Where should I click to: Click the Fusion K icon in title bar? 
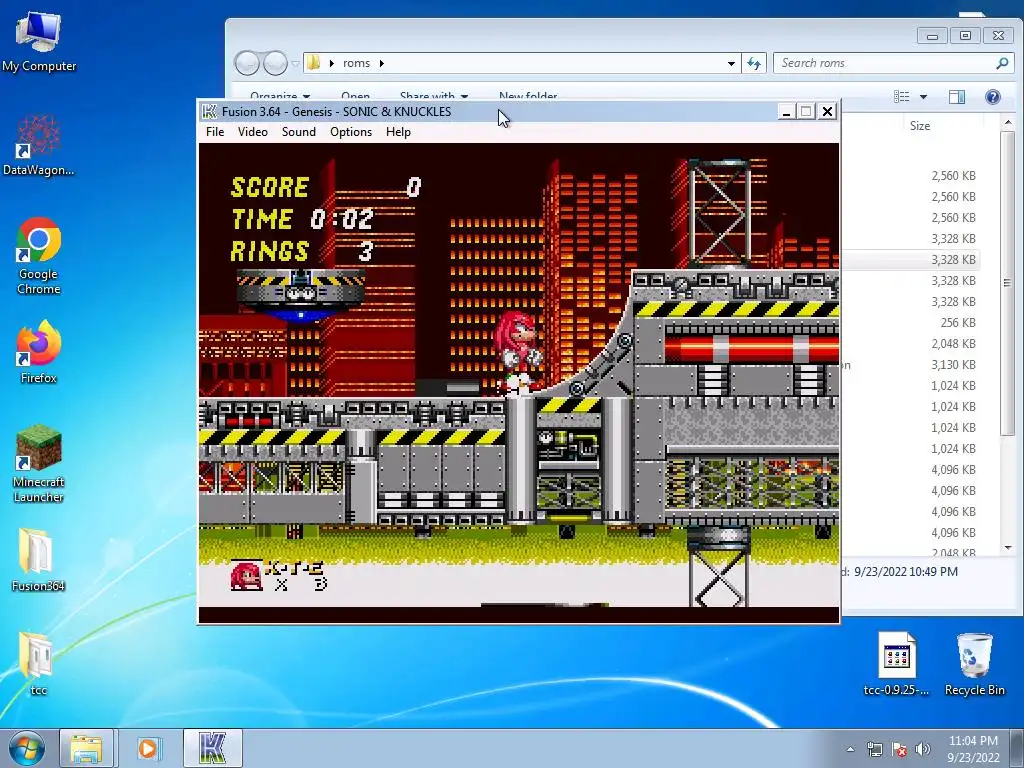209,112
